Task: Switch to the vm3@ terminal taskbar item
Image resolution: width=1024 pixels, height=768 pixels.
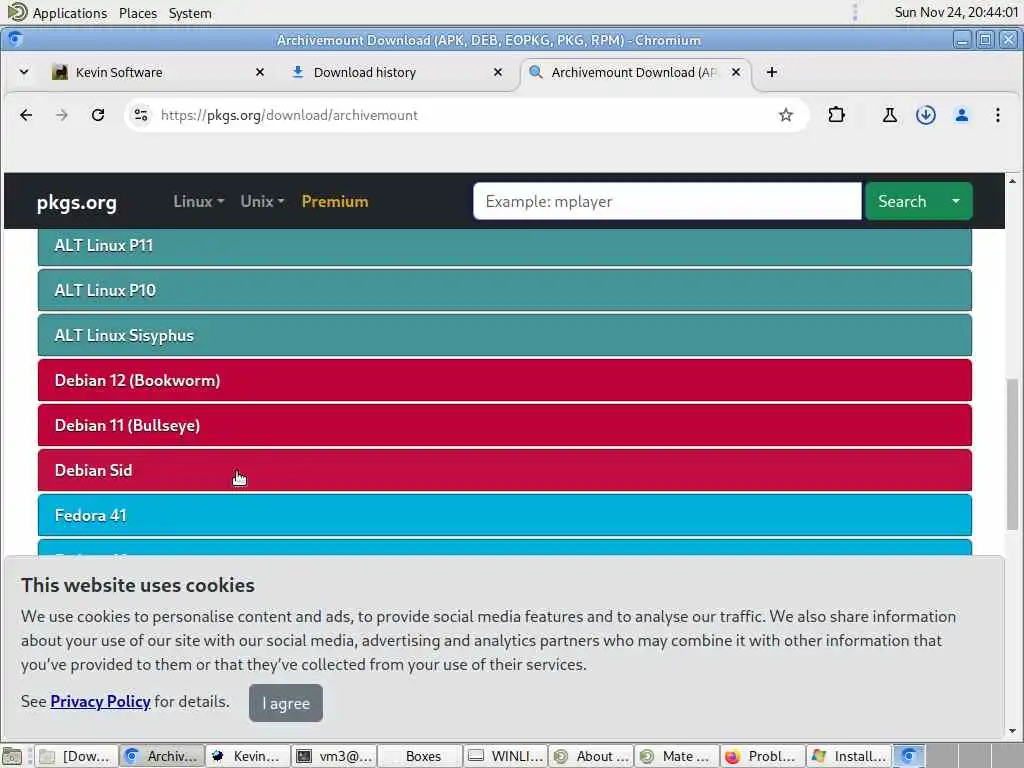Action: [333, 756]
